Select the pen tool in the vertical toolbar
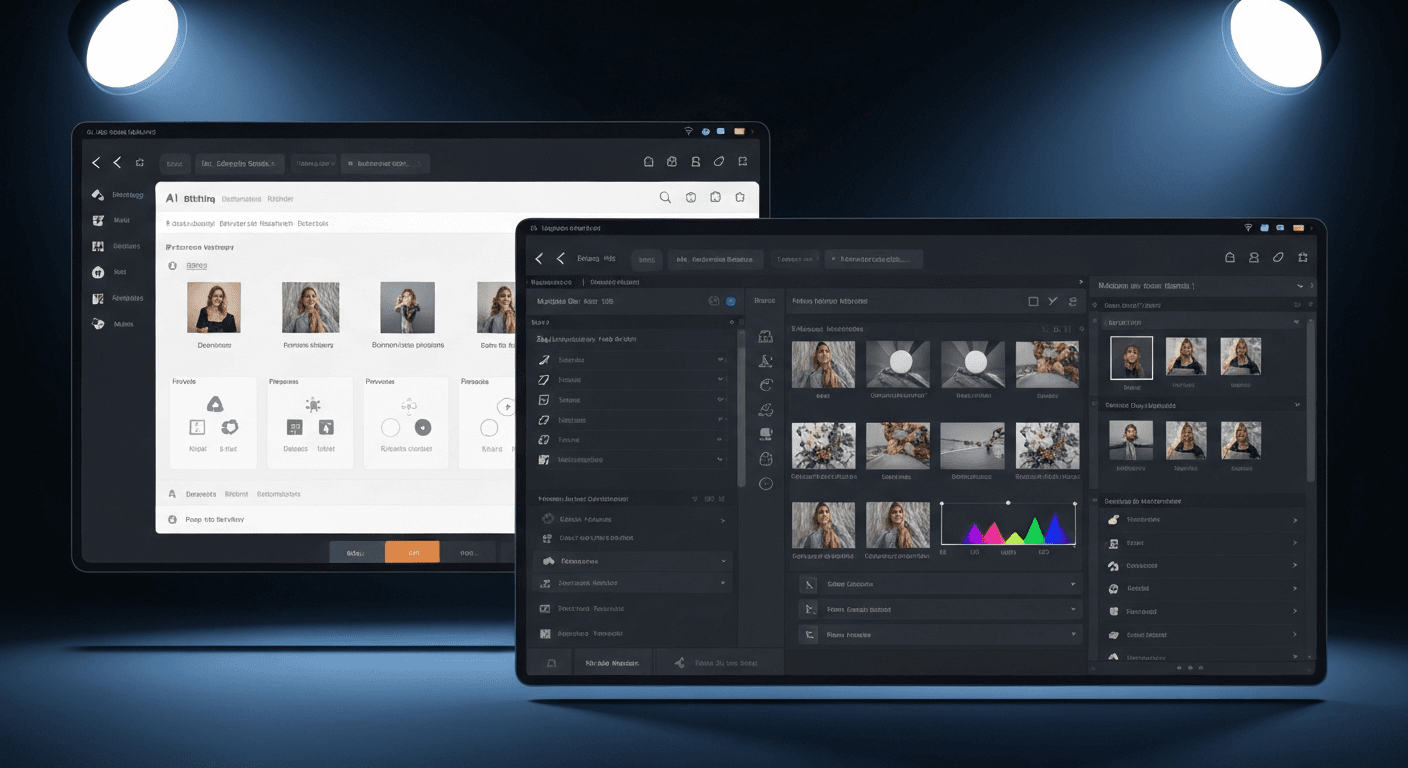 tap(765, 360)
